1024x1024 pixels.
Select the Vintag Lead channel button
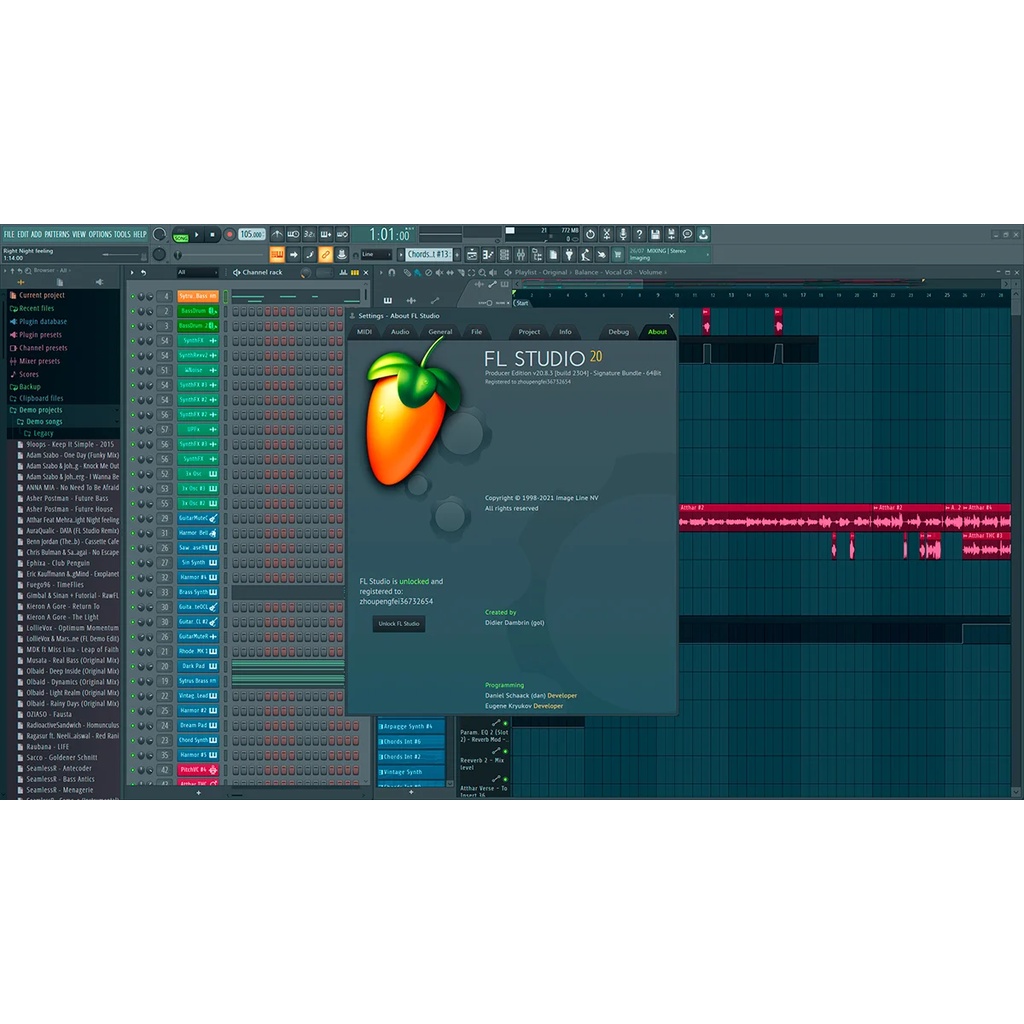pyautogui.click(x=198, y=696)
